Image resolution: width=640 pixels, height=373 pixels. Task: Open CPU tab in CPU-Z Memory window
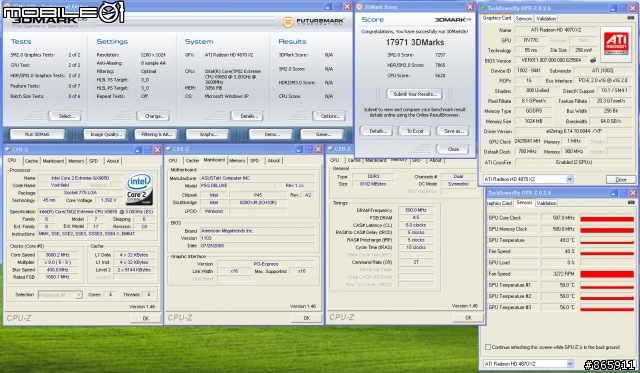[335, 160]
